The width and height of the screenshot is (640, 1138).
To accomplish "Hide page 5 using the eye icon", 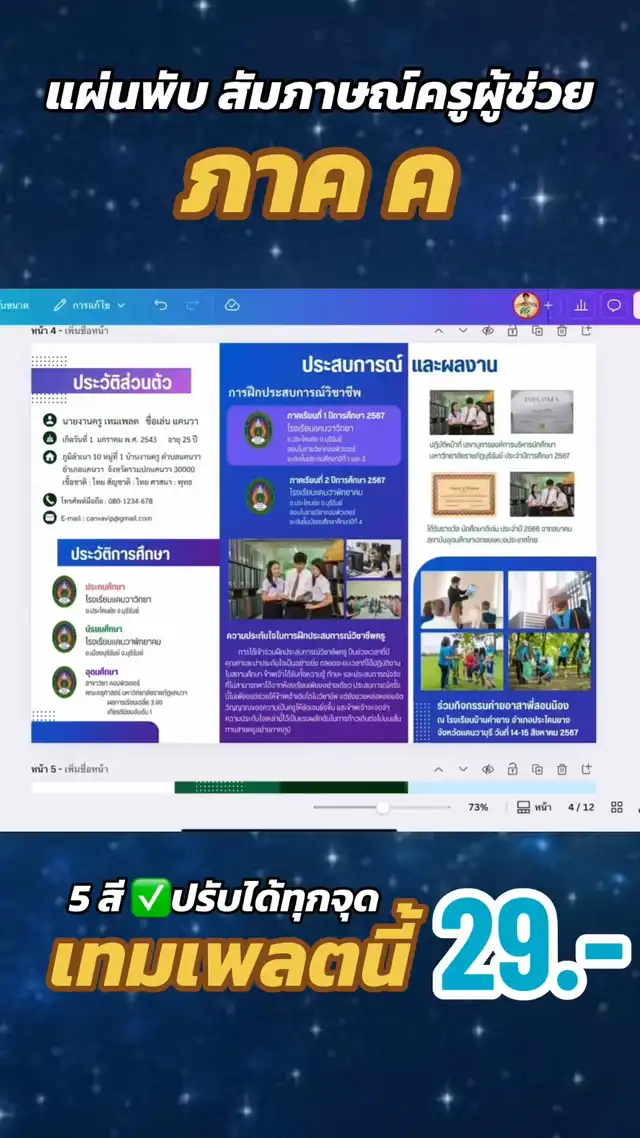I will click(x=488, y=769).
